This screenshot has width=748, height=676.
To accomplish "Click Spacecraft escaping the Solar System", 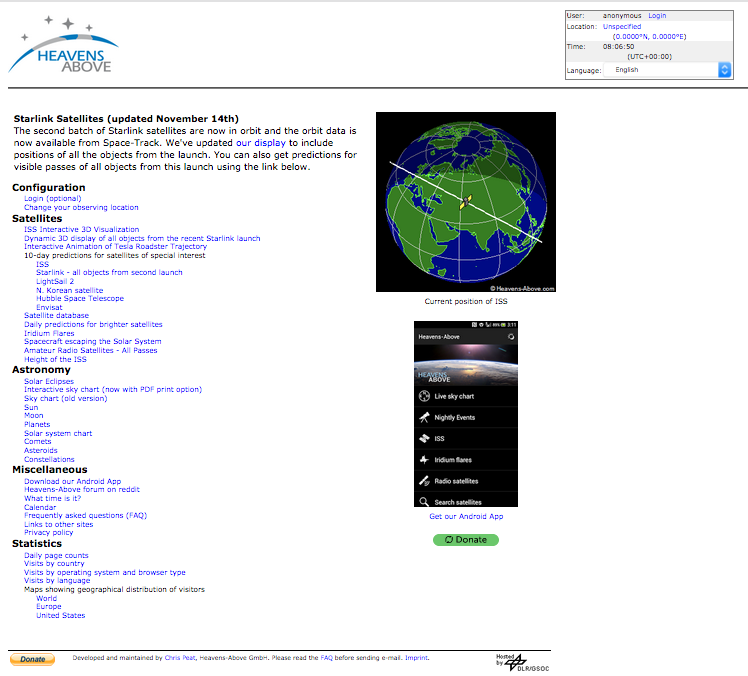I will 93,342.
